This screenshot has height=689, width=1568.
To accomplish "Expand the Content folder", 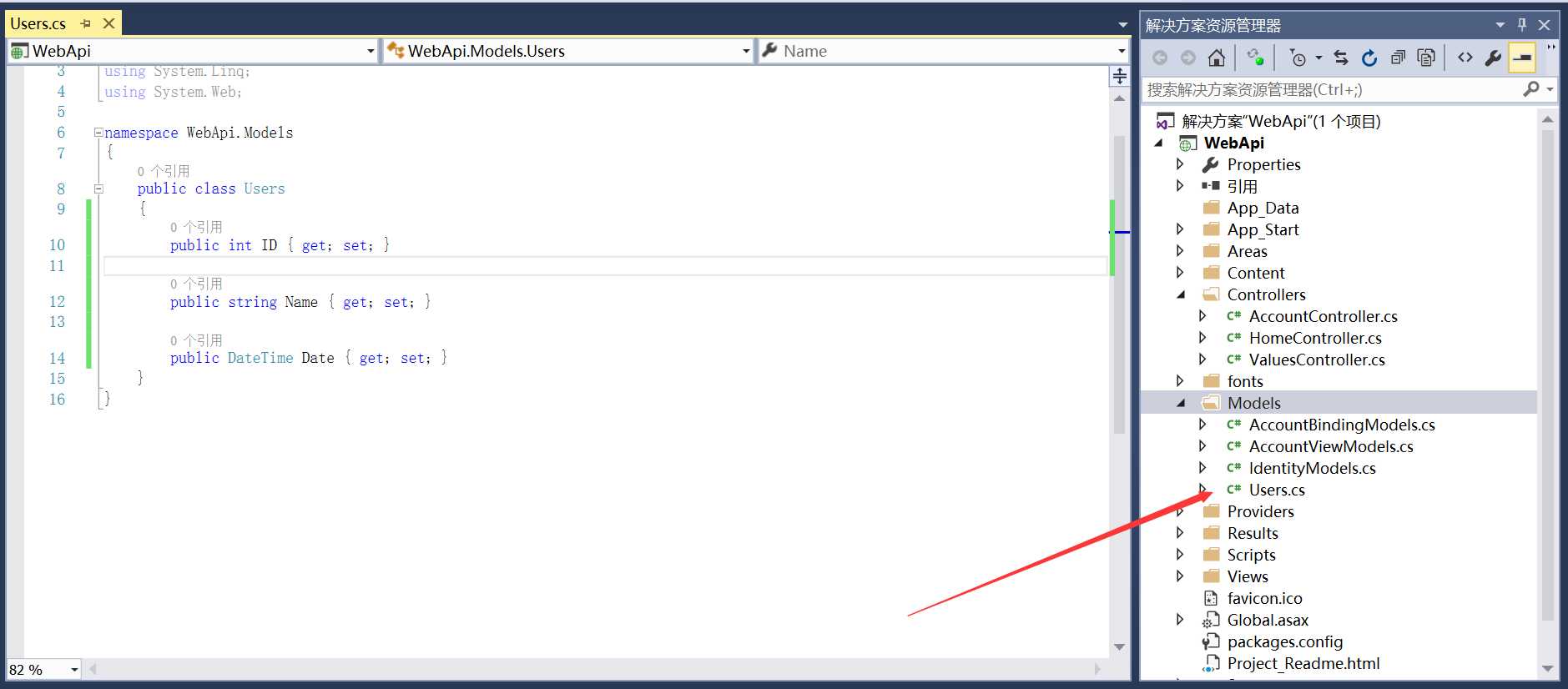I will [x=1180, y=273].
